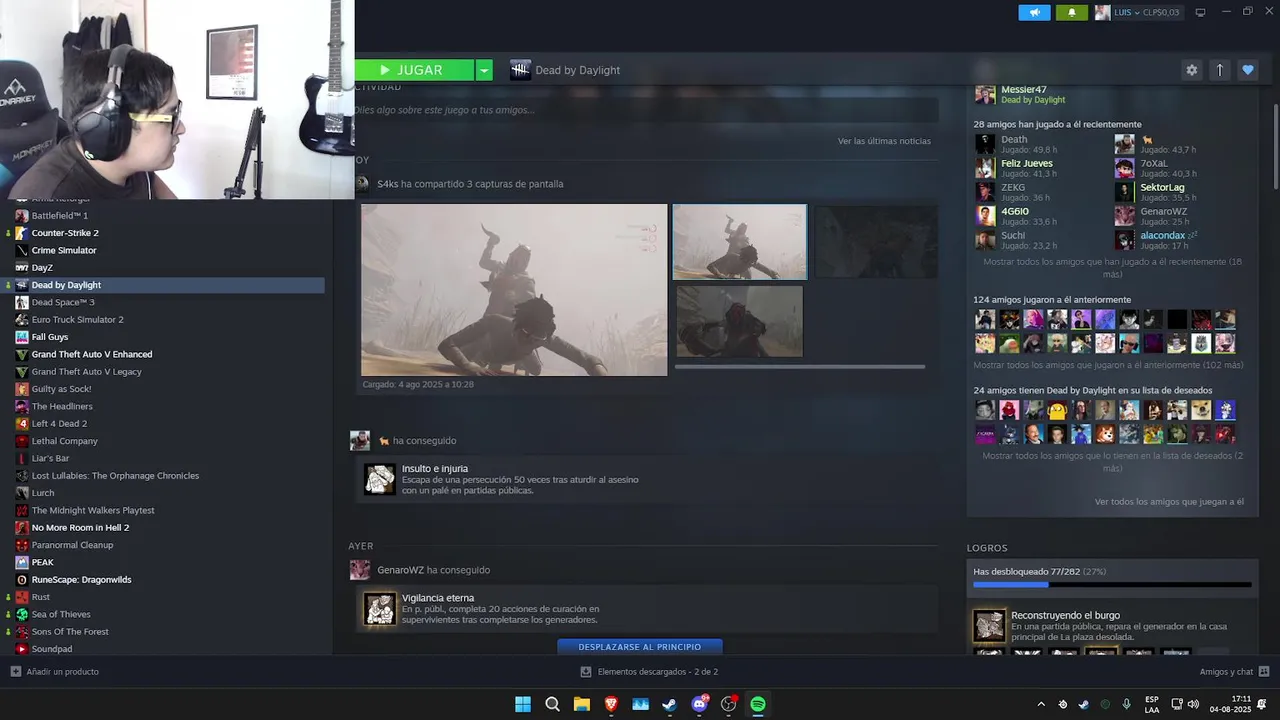Image resolution: width=1280 pixels, height=720 pixels.
Task: Open 'Ver las últimas noticias' link
Action: coord(884,141)
